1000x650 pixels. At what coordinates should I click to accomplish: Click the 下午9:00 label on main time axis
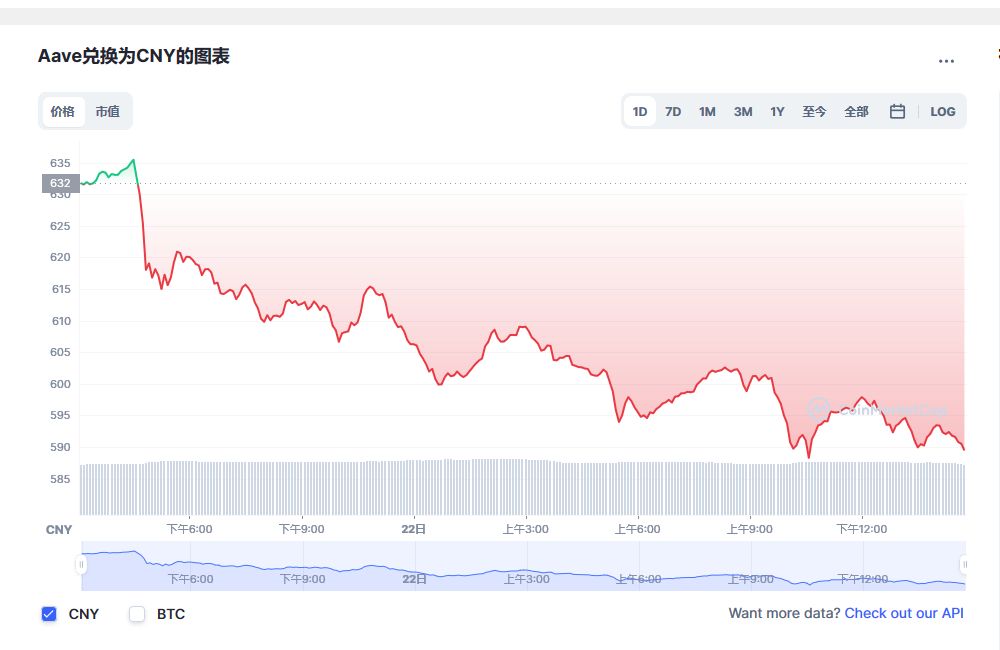click(302, 529)
